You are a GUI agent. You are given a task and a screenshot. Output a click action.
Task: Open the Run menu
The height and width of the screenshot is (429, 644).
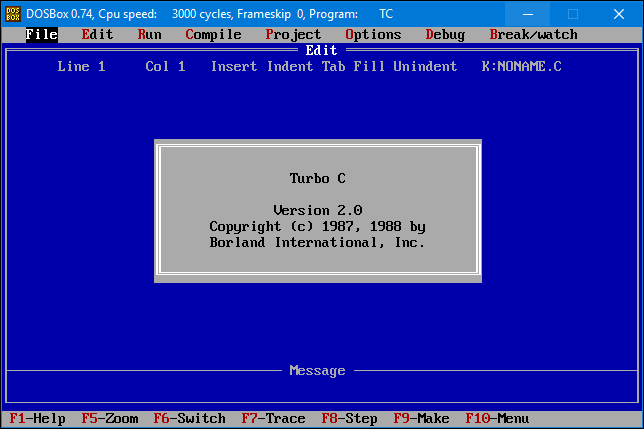coord(150,34)
